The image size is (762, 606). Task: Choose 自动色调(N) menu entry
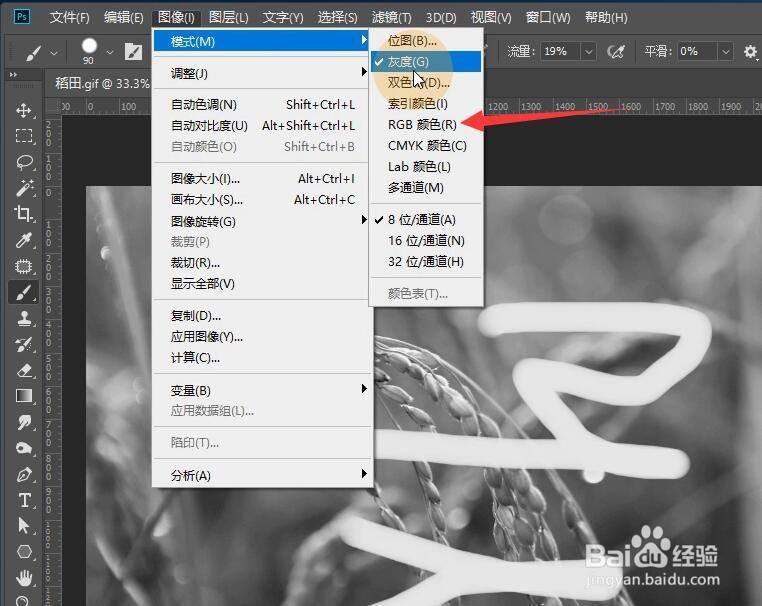[261, 104]
